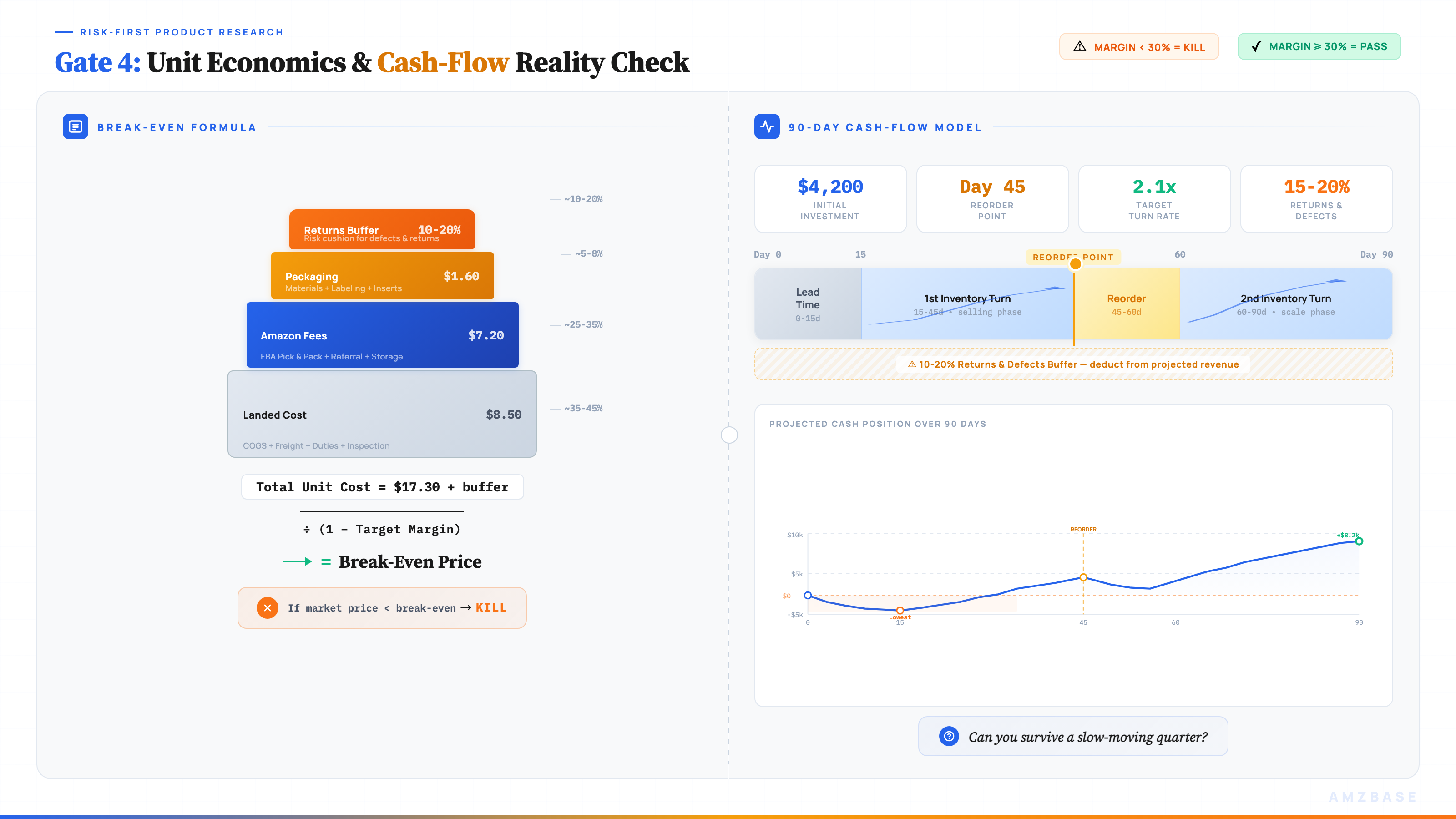
Task: Click the red X circle beside the KILL rule
Action: point(268,607)
